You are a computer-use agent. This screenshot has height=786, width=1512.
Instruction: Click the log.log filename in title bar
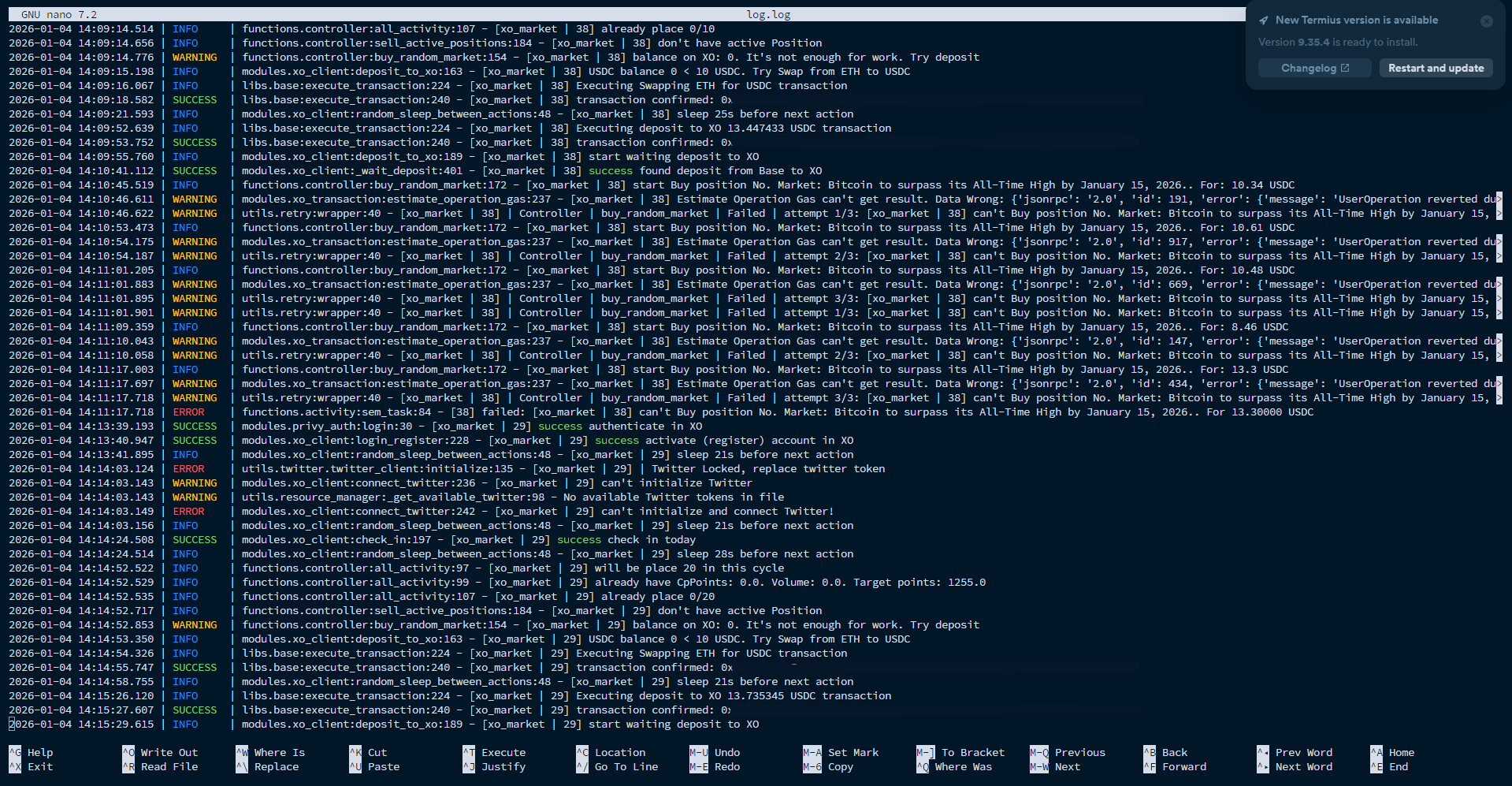(x=768, y=14)
